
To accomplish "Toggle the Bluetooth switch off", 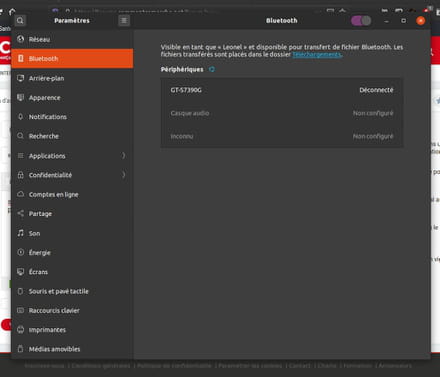I will click(x=361, y=21).
